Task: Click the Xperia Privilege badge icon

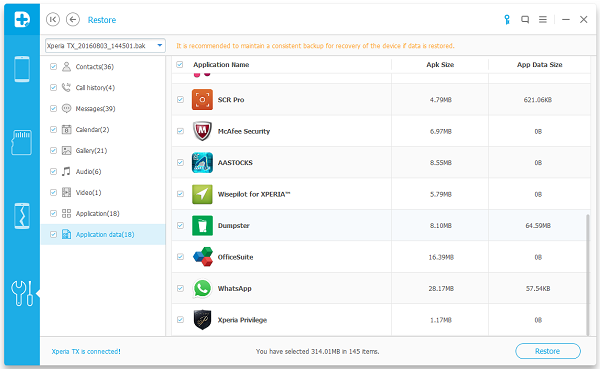Action: 202,320
